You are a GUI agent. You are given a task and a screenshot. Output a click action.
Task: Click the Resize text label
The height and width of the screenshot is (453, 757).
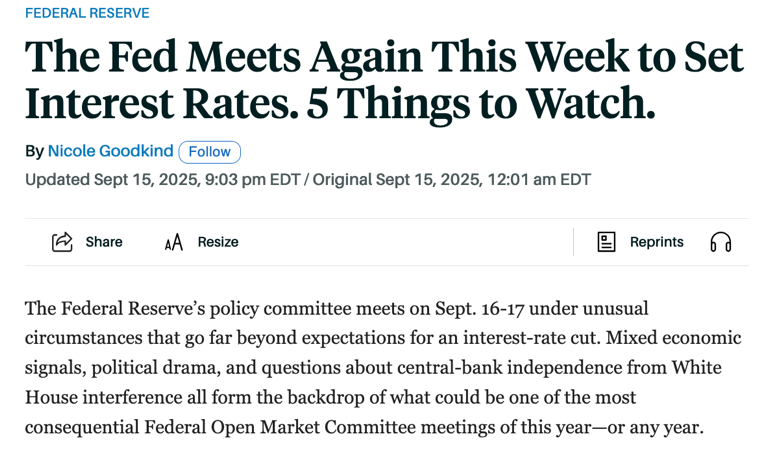coord(218,242)
